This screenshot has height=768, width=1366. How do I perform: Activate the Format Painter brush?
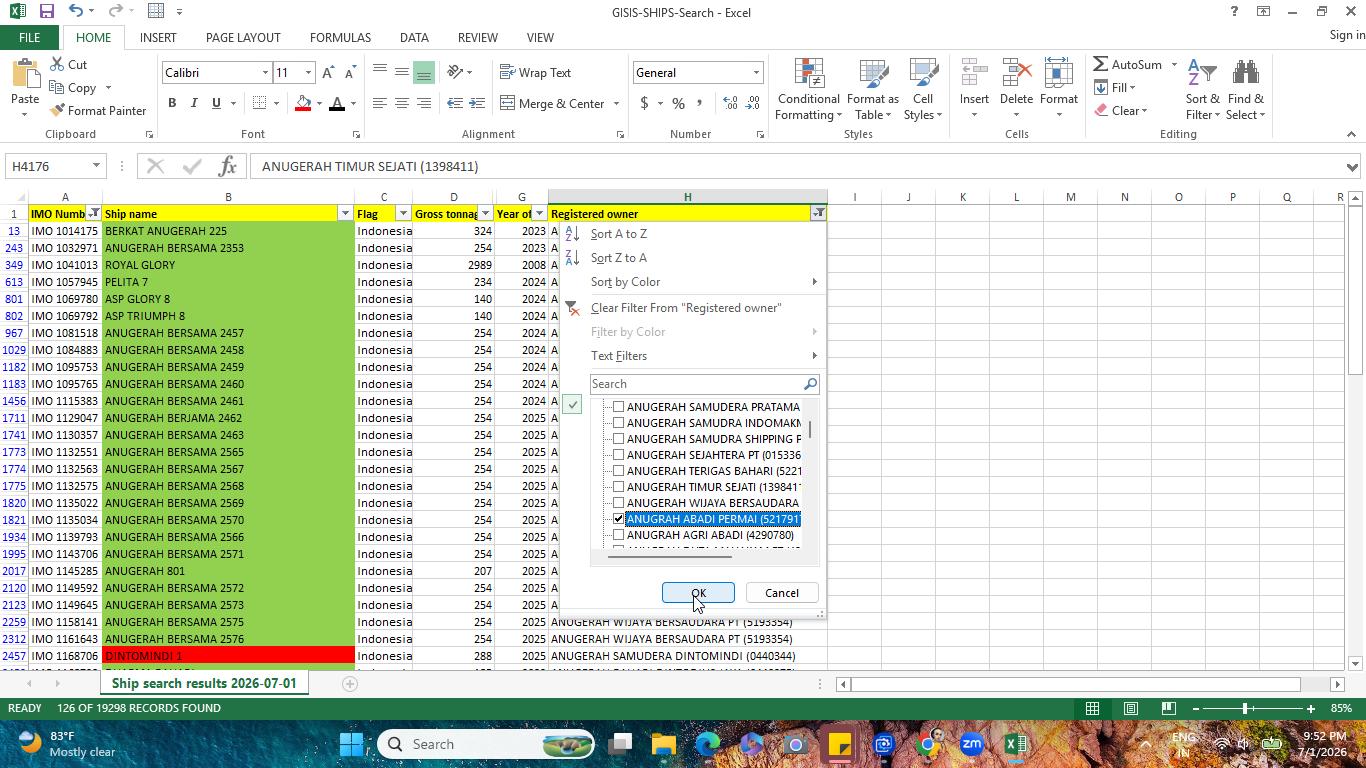tap(97, 110)
